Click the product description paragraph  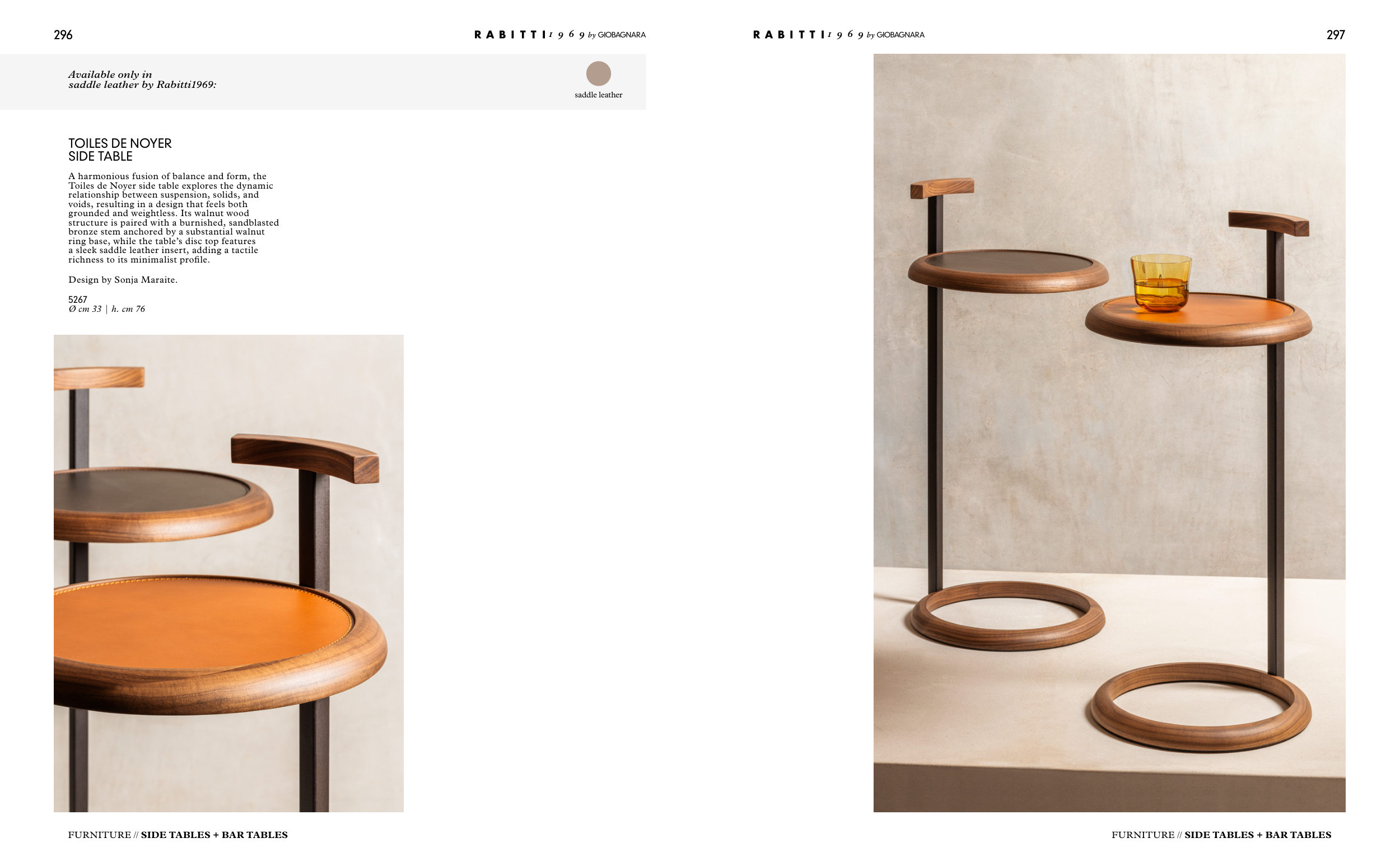click(x=174, y=218)
